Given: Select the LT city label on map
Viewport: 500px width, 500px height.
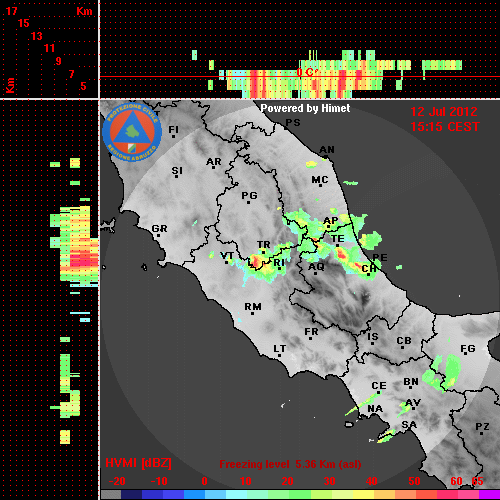Looking at the screenshot, I should [280, 349].
